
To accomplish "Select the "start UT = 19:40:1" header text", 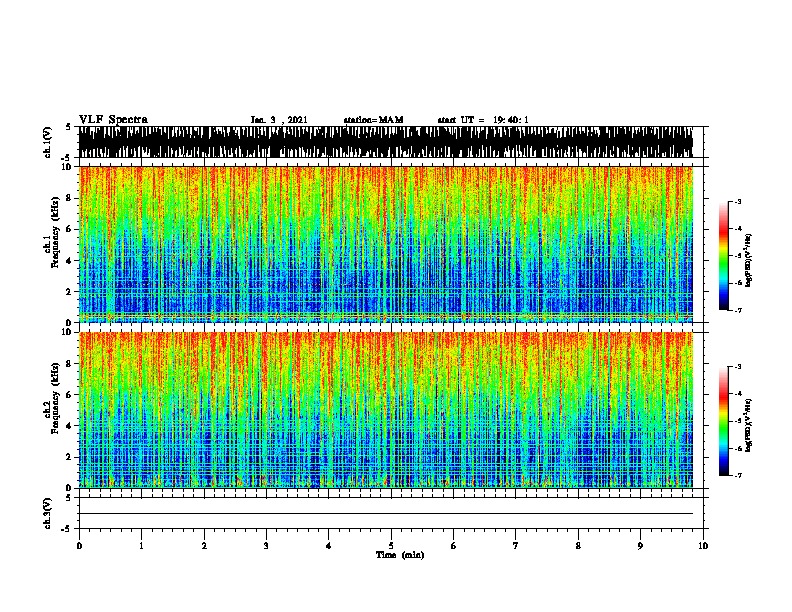I will pos(483,120).
